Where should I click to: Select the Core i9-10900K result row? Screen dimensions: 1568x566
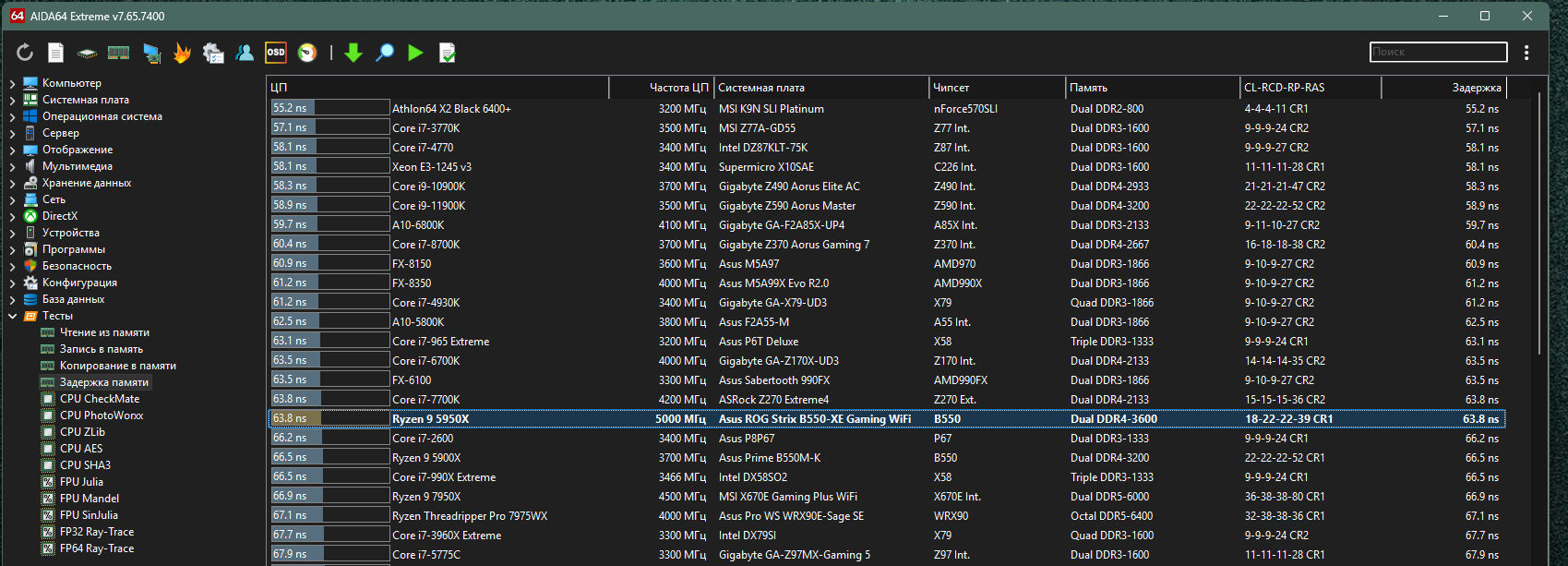click(x=887, y=187)
